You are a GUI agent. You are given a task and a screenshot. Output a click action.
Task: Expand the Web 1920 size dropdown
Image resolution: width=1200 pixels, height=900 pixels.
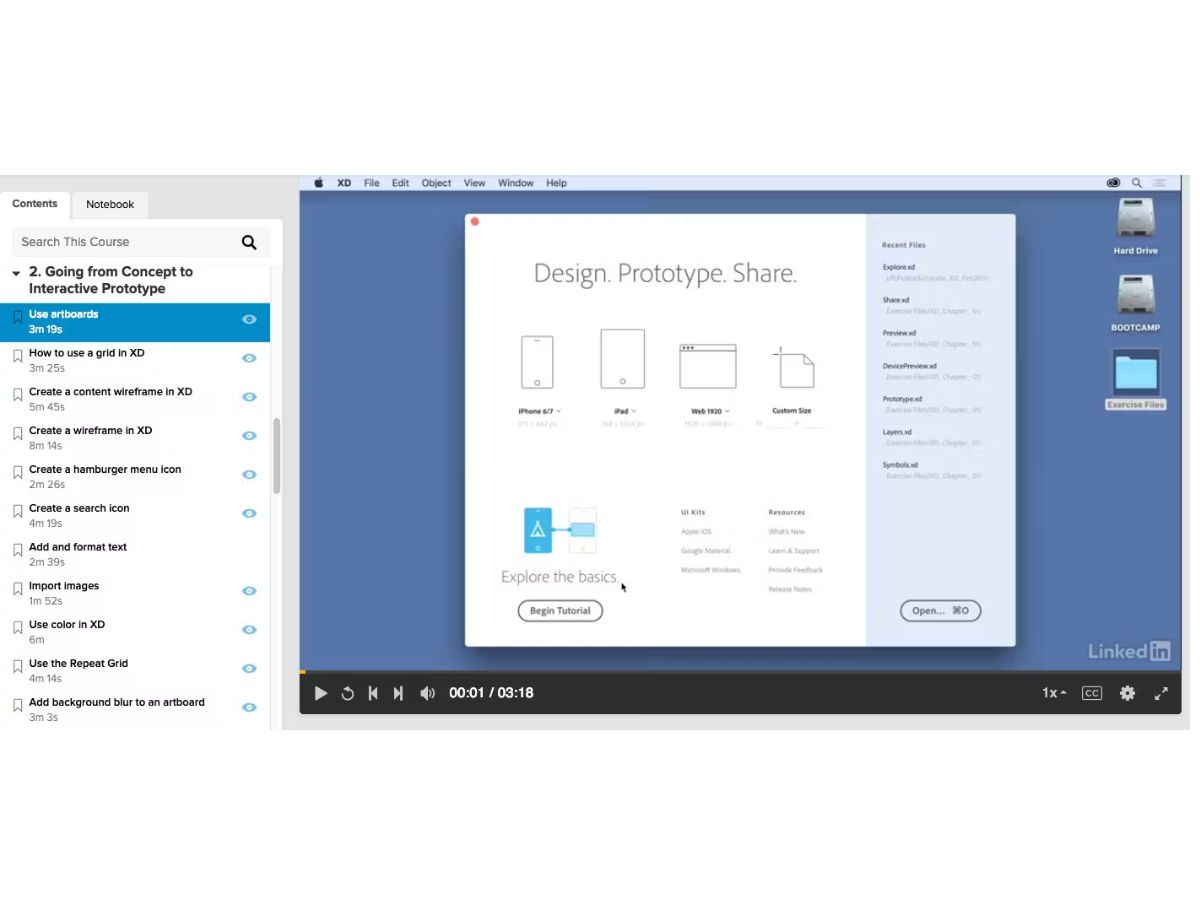tap(726, 411)
